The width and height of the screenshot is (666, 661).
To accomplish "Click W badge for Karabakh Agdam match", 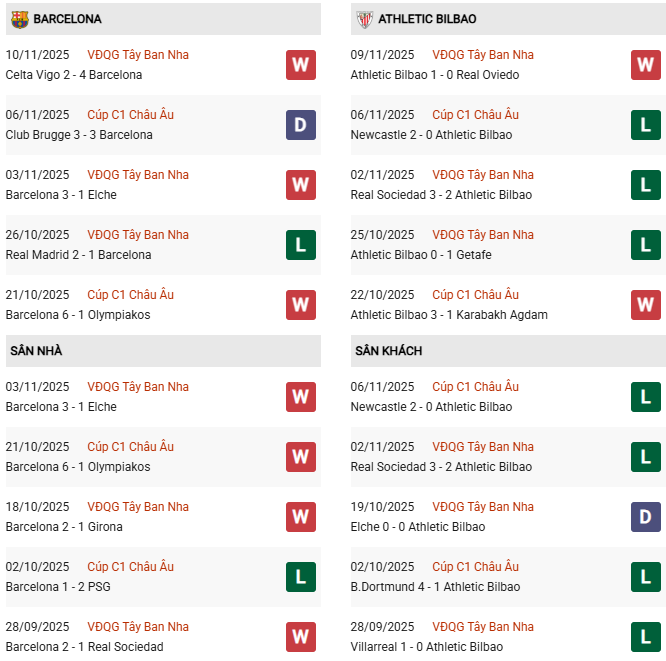I will 645,305.
